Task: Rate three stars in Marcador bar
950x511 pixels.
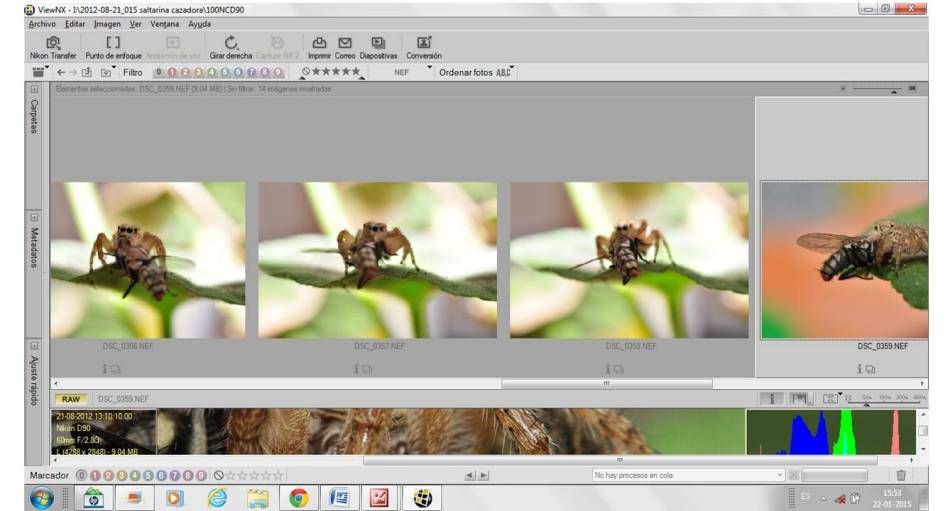Action: point(254,475)
